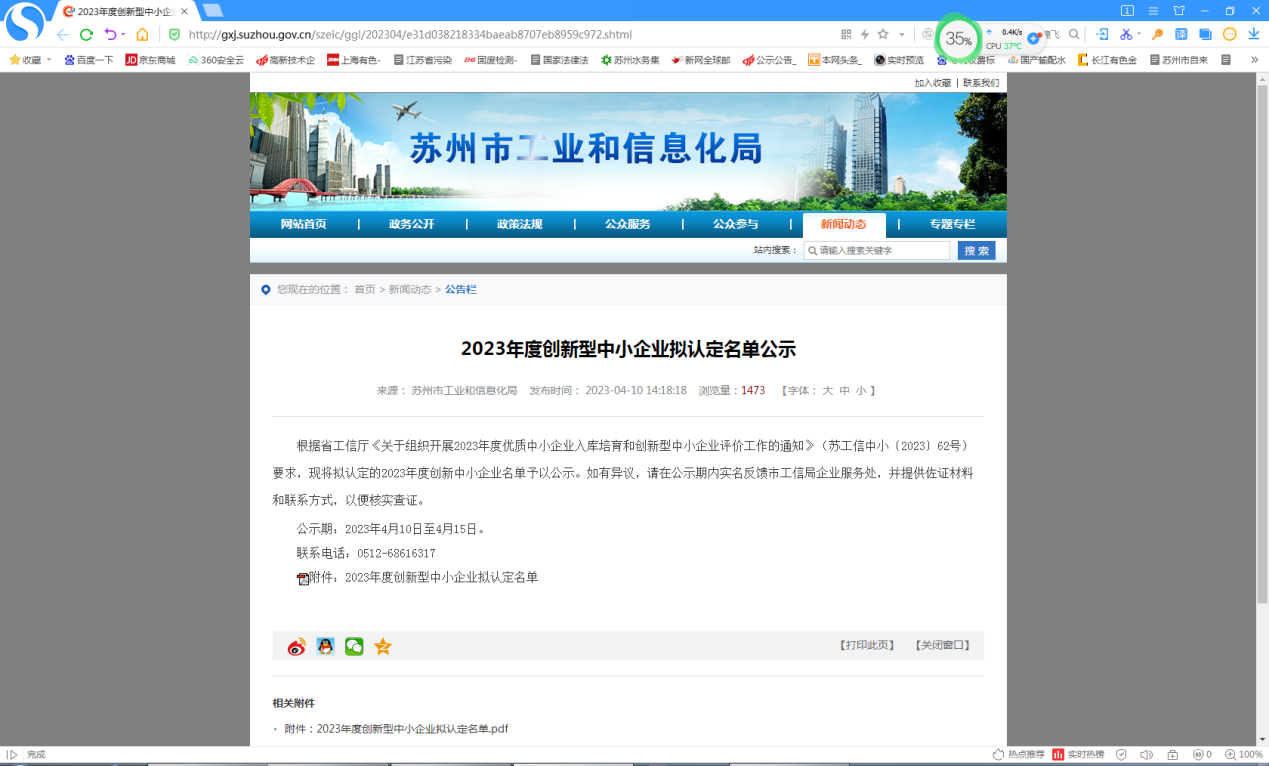Share page via WeChat icon
This screenshot has width=1269, height=766.
tap(354, 647)
